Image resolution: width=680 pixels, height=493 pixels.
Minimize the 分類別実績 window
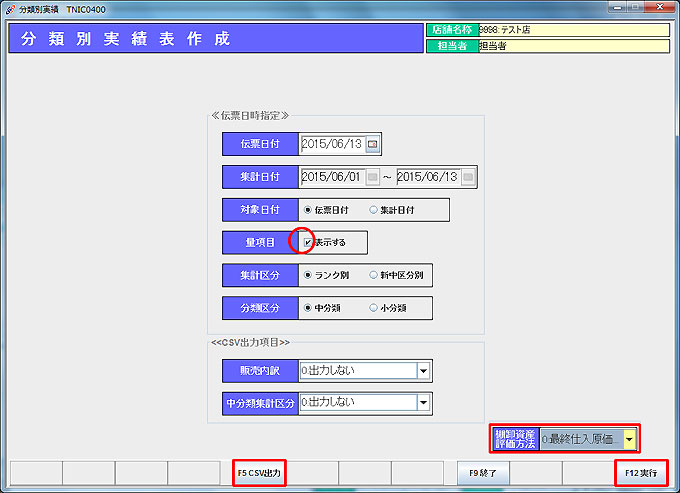point(618,7)
